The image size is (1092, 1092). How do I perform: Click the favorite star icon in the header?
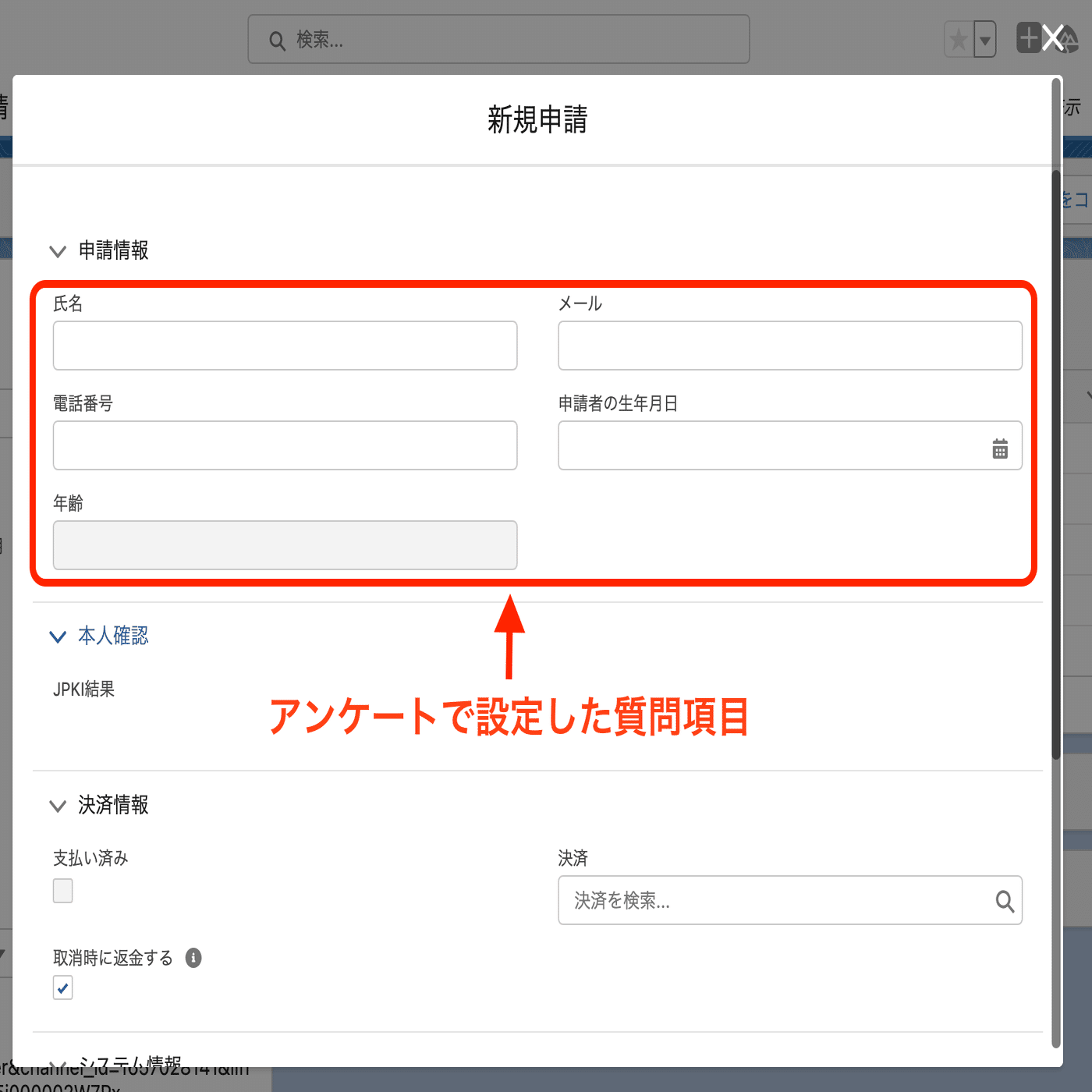tap(958, 38)
